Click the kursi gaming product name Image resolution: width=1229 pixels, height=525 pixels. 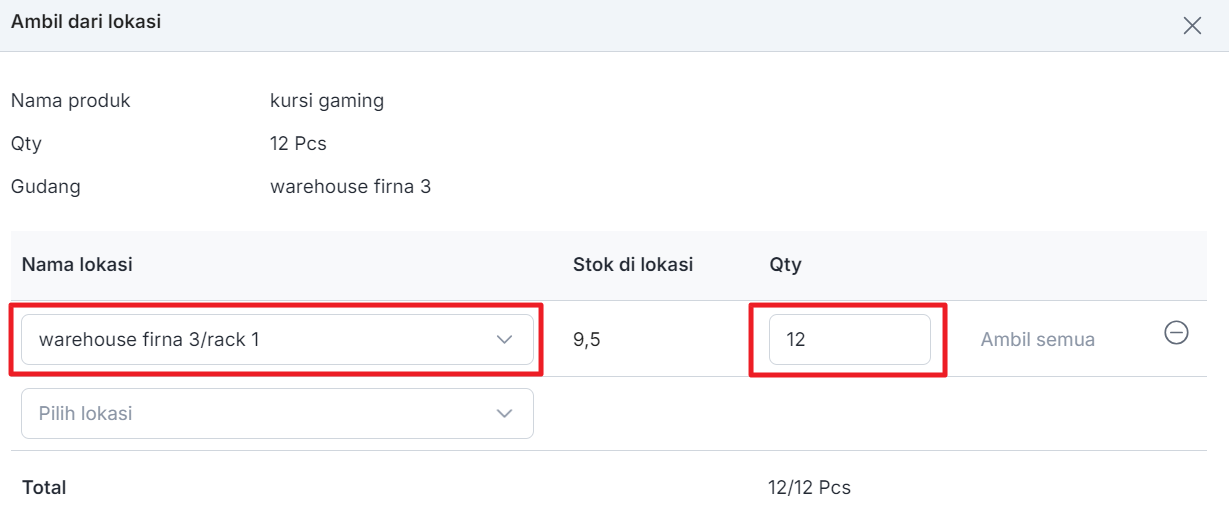[327, 101]
